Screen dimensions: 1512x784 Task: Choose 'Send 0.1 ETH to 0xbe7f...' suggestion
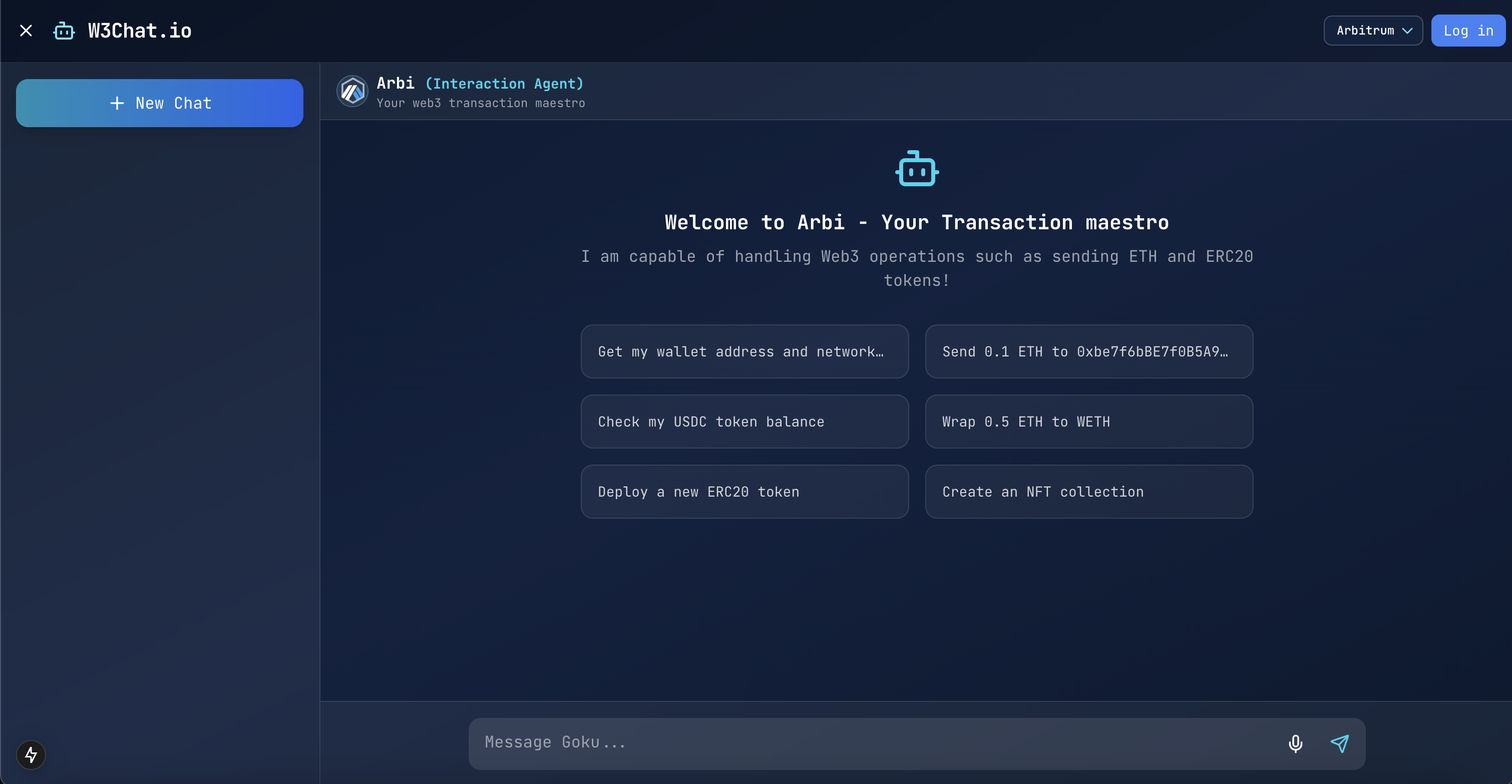point(1088,351)
